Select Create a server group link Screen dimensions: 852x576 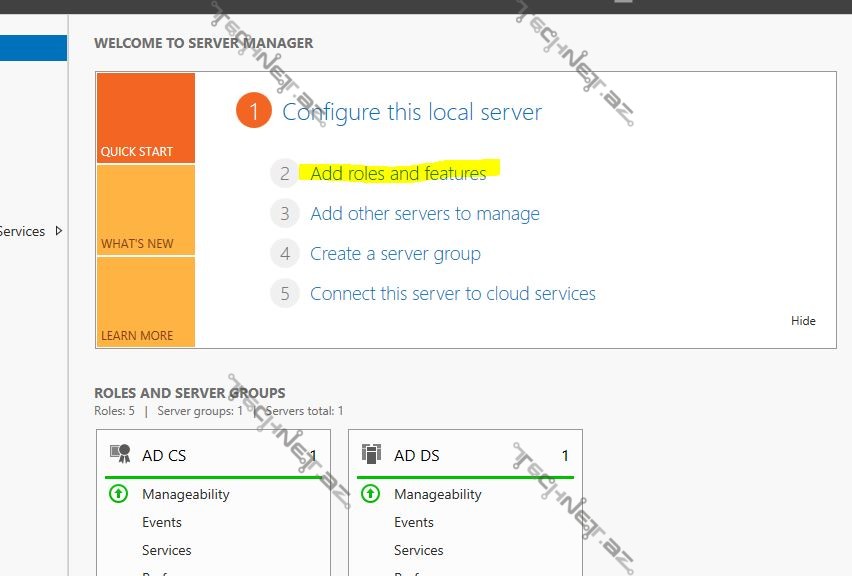tap(395, 254)
